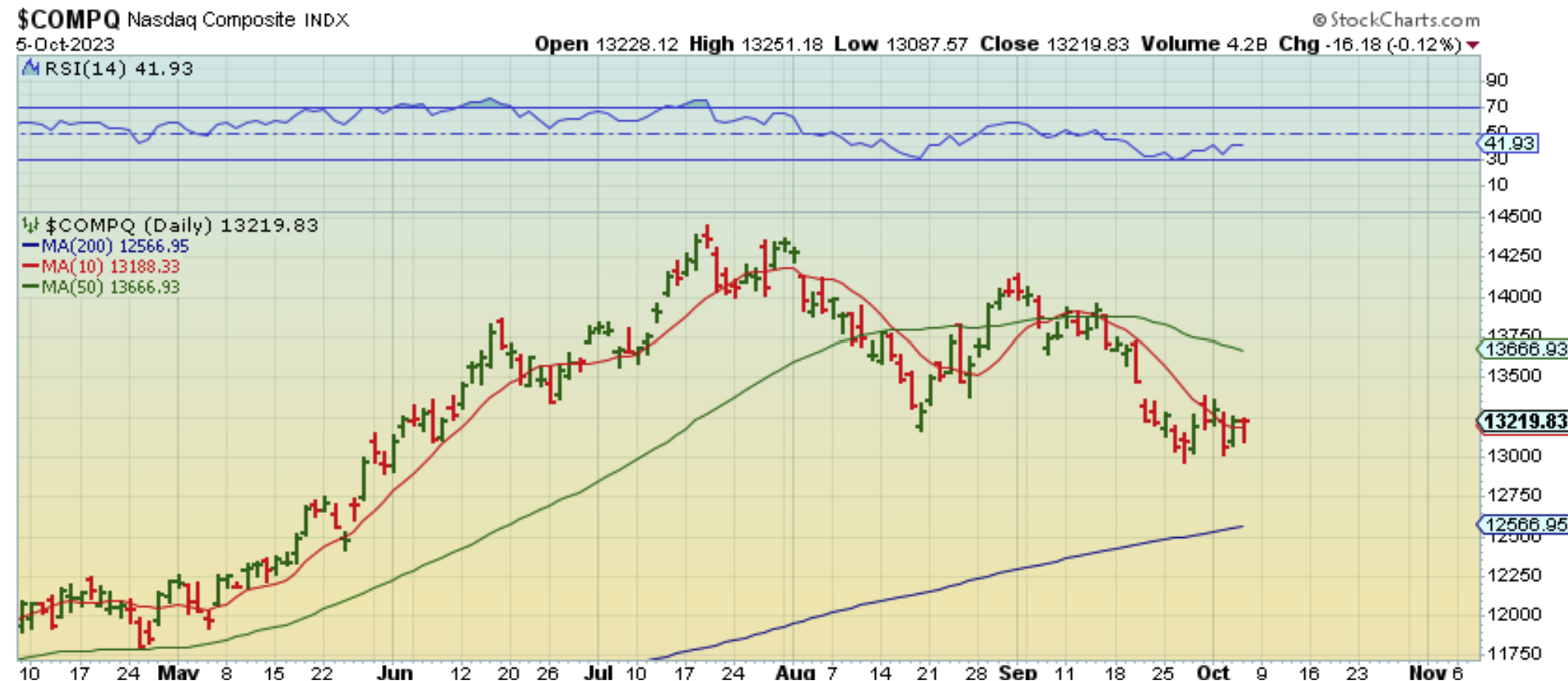Select the Low value 13087.57

tap(926, 44)
